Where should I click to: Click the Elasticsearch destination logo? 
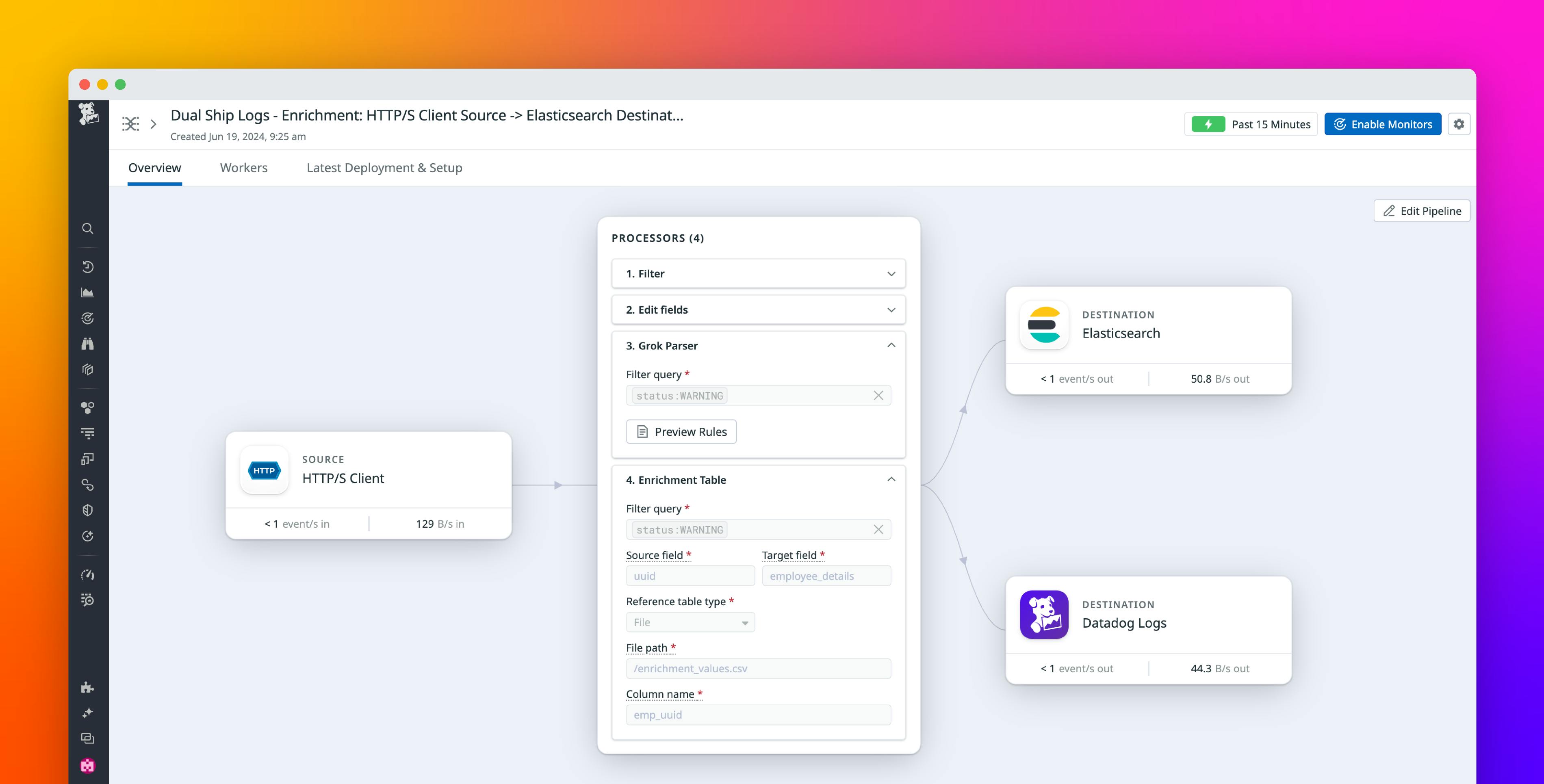pos(1043,325)
